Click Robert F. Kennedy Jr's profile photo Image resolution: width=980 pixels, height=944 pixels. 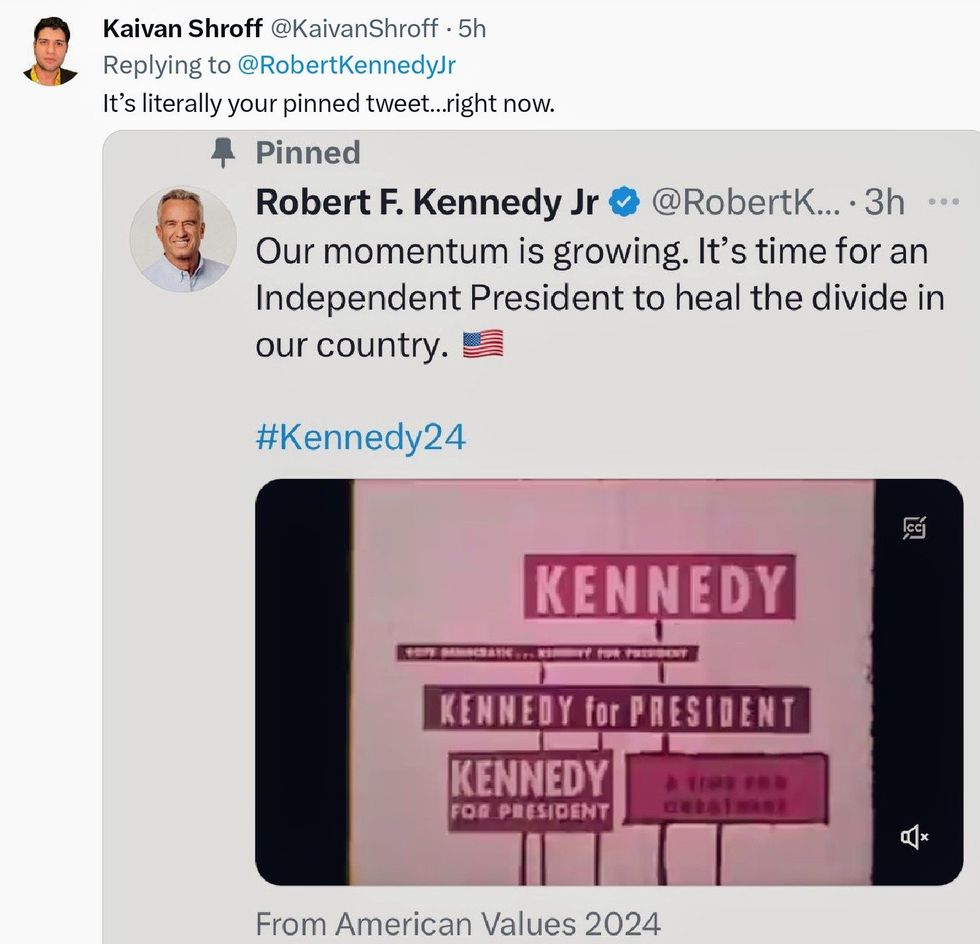pyautogui.click(x=182, y=239)
